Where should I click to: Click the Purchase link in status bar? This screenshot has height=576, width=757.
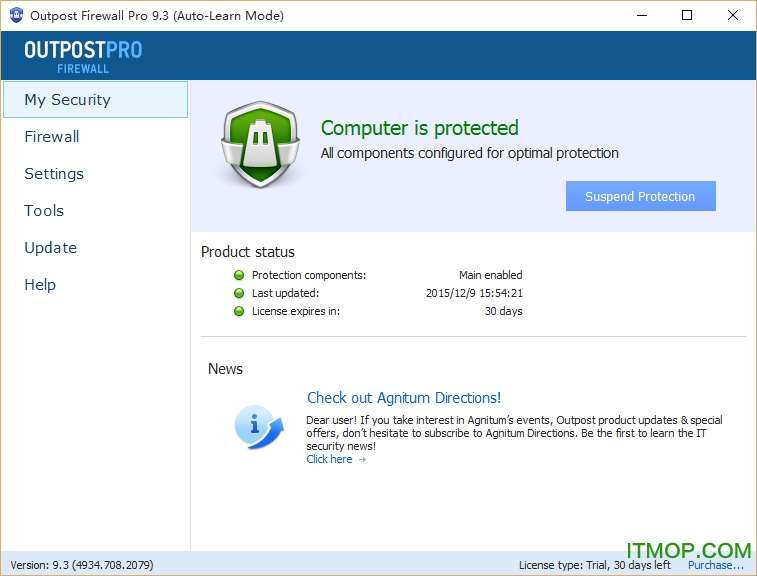[715, 565]
